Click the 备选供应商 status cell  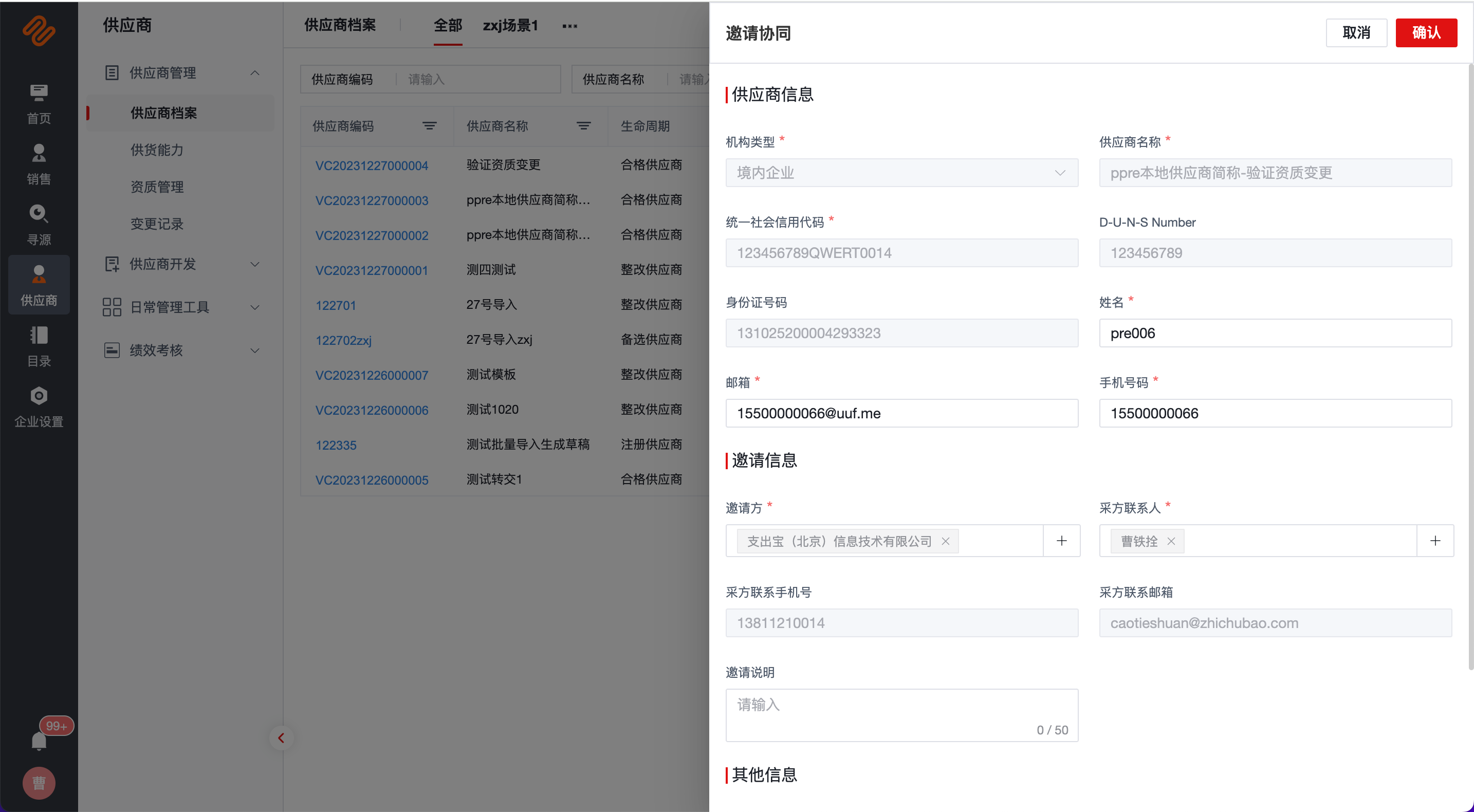(x=651, y=339)
